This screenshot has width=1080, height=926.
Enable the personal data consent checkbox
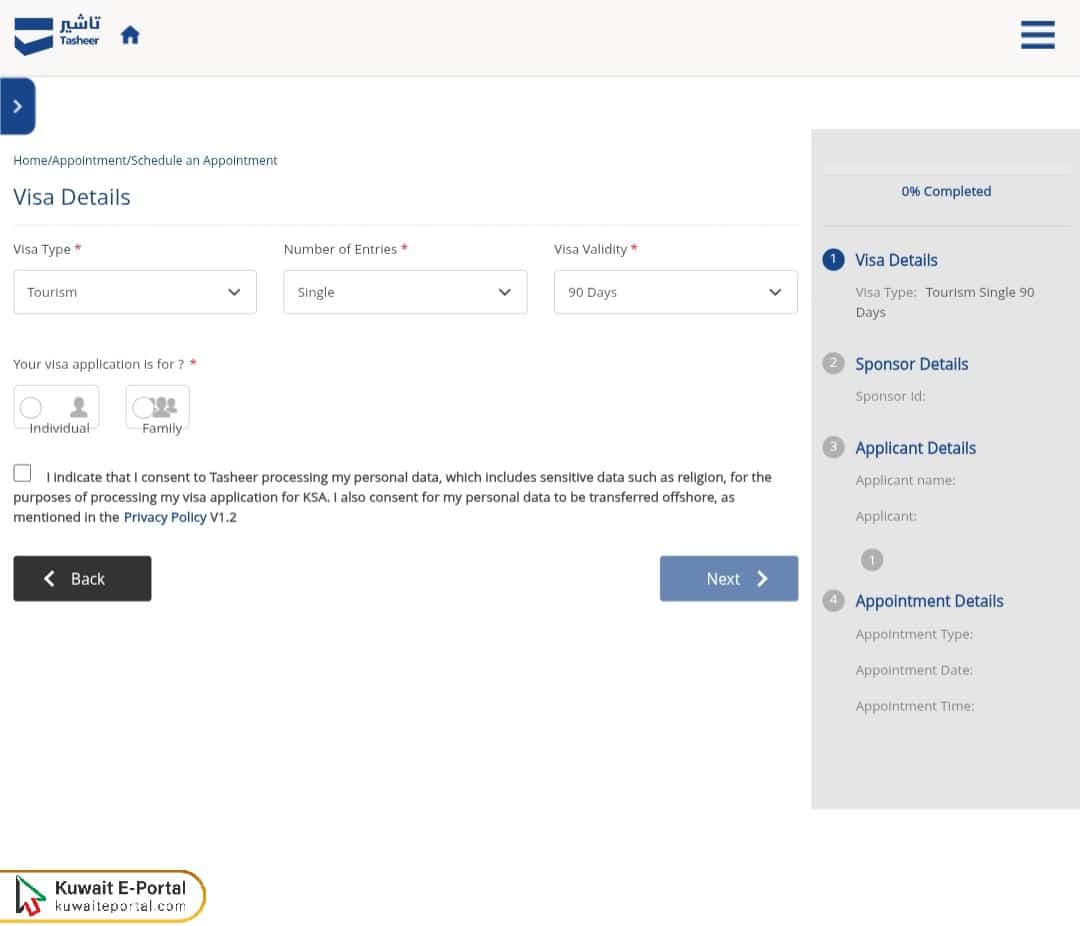tap(22, 472)
